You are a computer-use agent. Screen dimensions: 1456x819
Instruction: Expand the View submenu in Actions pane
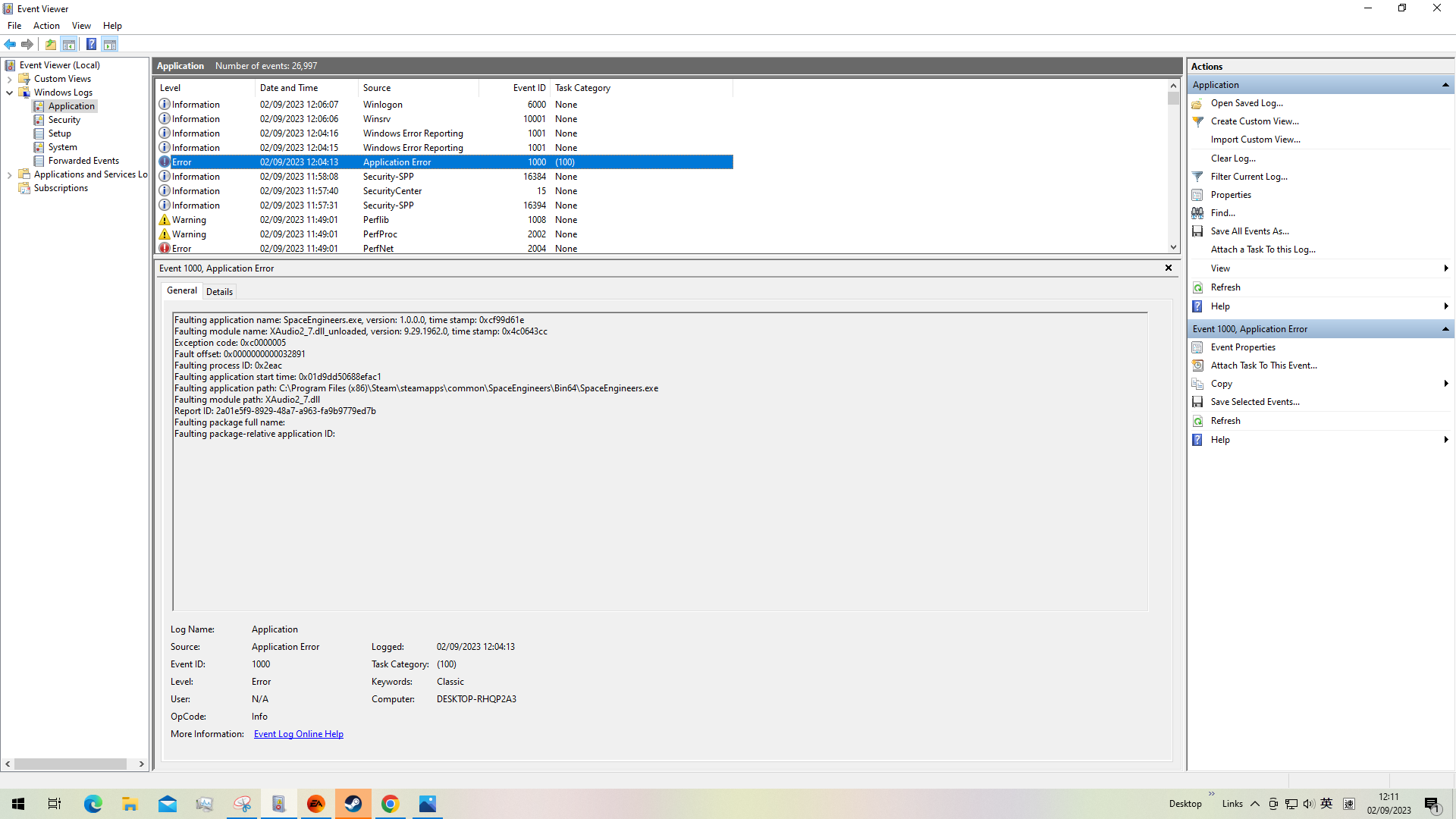coord(1320,268)
